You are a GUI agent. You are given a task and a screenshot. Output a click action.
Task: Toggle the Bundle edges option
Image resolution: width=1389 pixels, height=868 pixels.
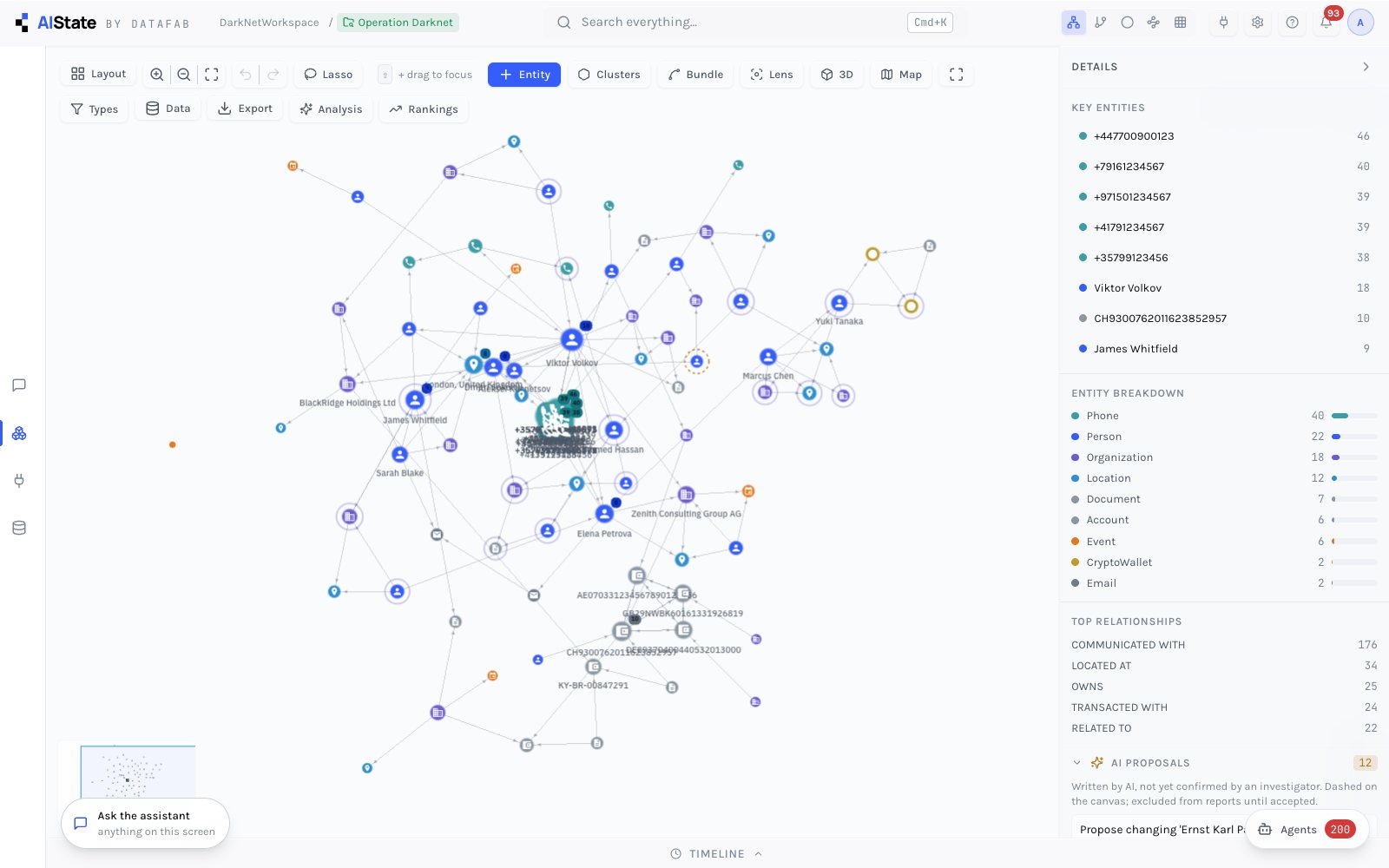click(695, 75)
